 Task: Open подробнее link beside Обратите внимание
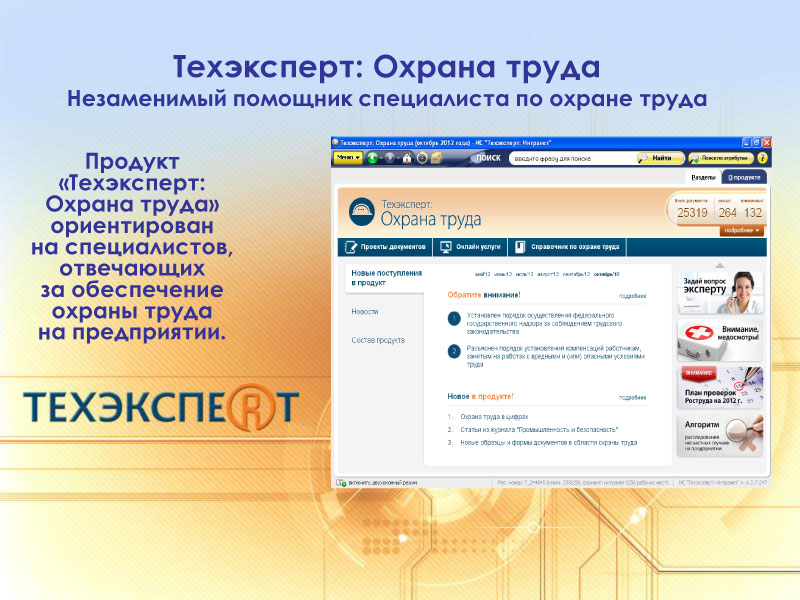tap(632, 296)
